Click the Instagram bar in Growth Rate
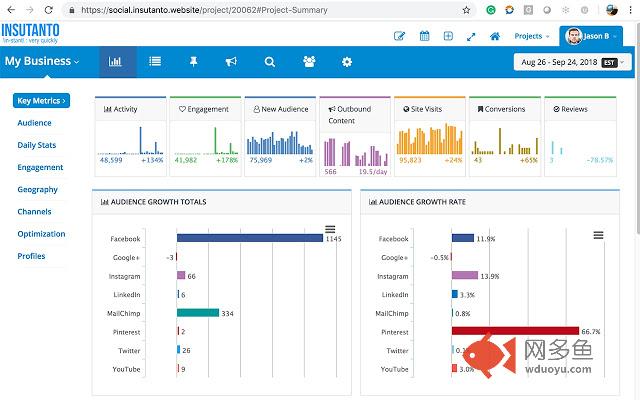 [x=465, y=275]
